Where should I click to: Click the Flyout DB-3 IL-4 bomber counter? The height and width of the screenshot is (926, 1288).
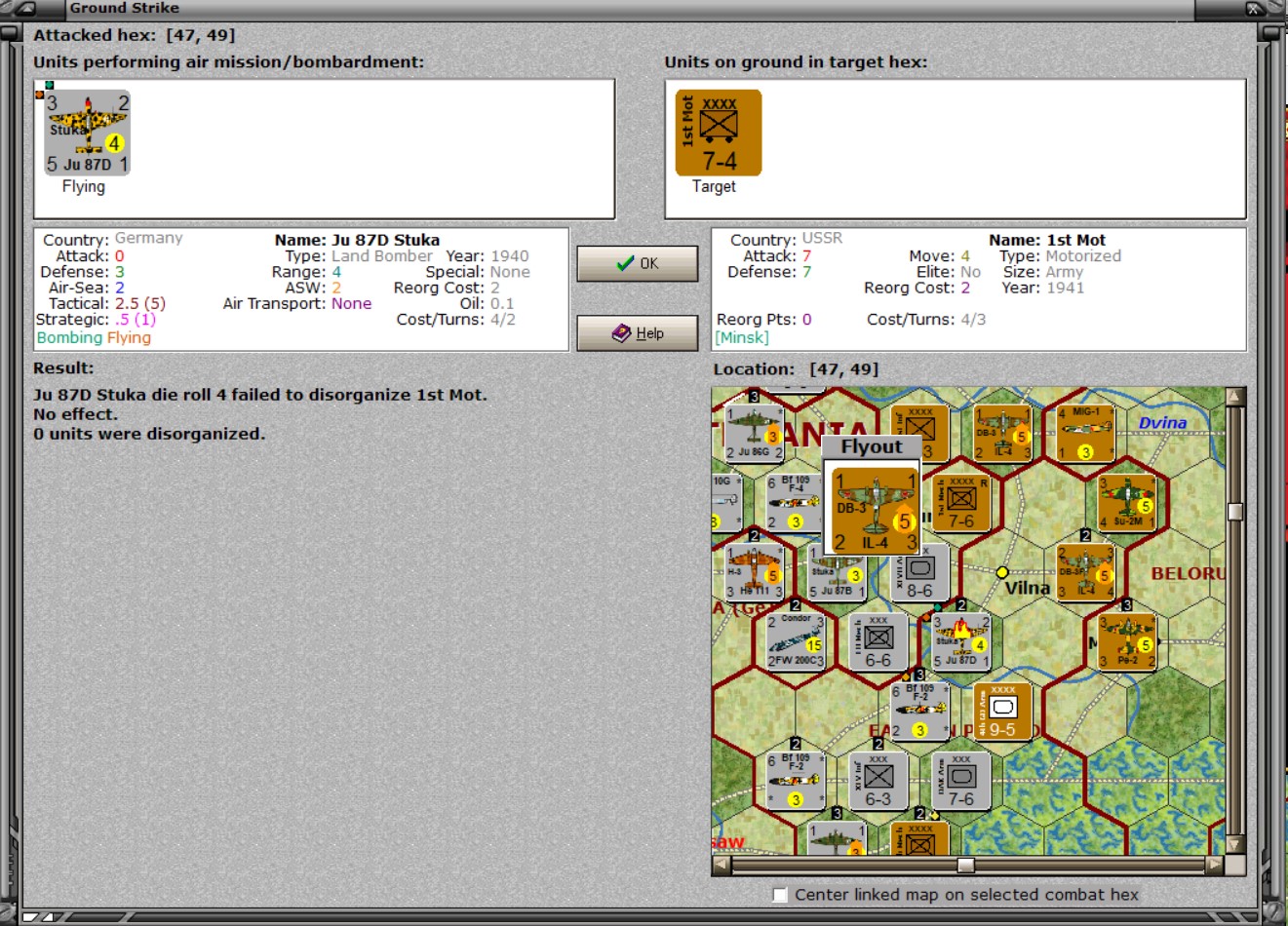click(x=875, y=511)
